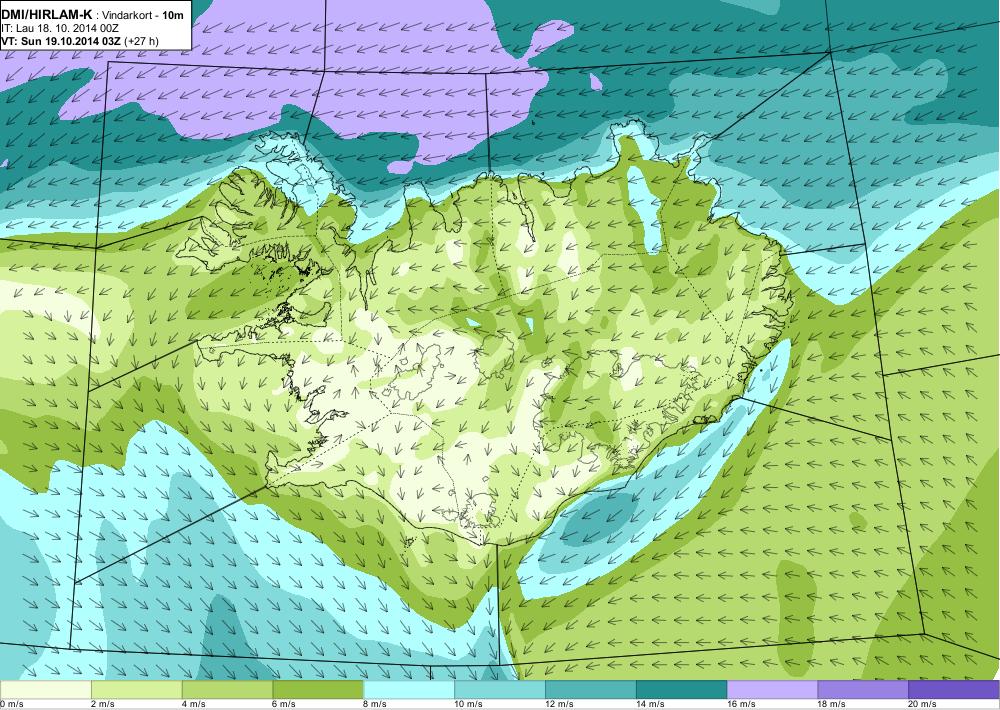This screenshot has height=710, width=1000.
Task: Click the dark purple swatch above 20 m/s
Action: 954,690
